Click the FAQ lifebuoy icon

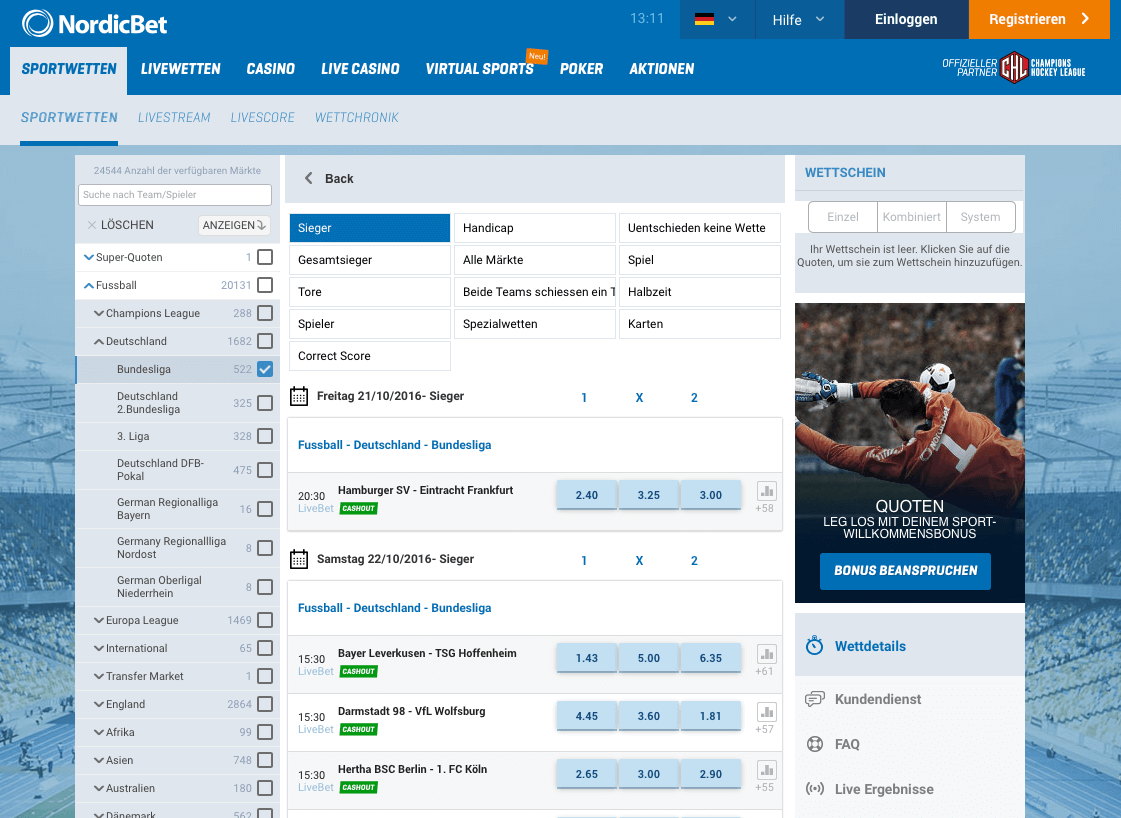click(x=814, y=744)
